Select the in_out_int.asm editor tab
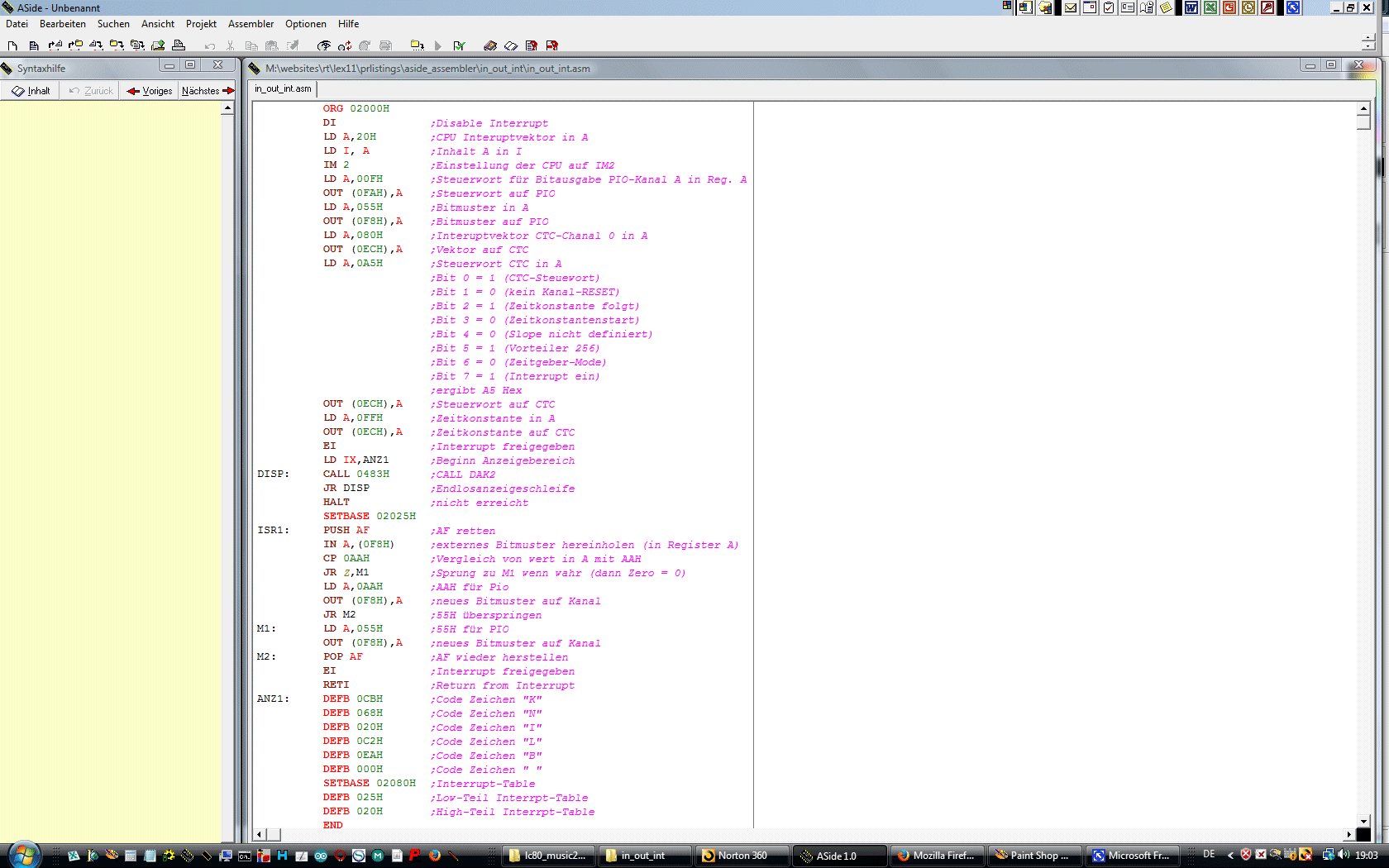 (x=284, y=88)
